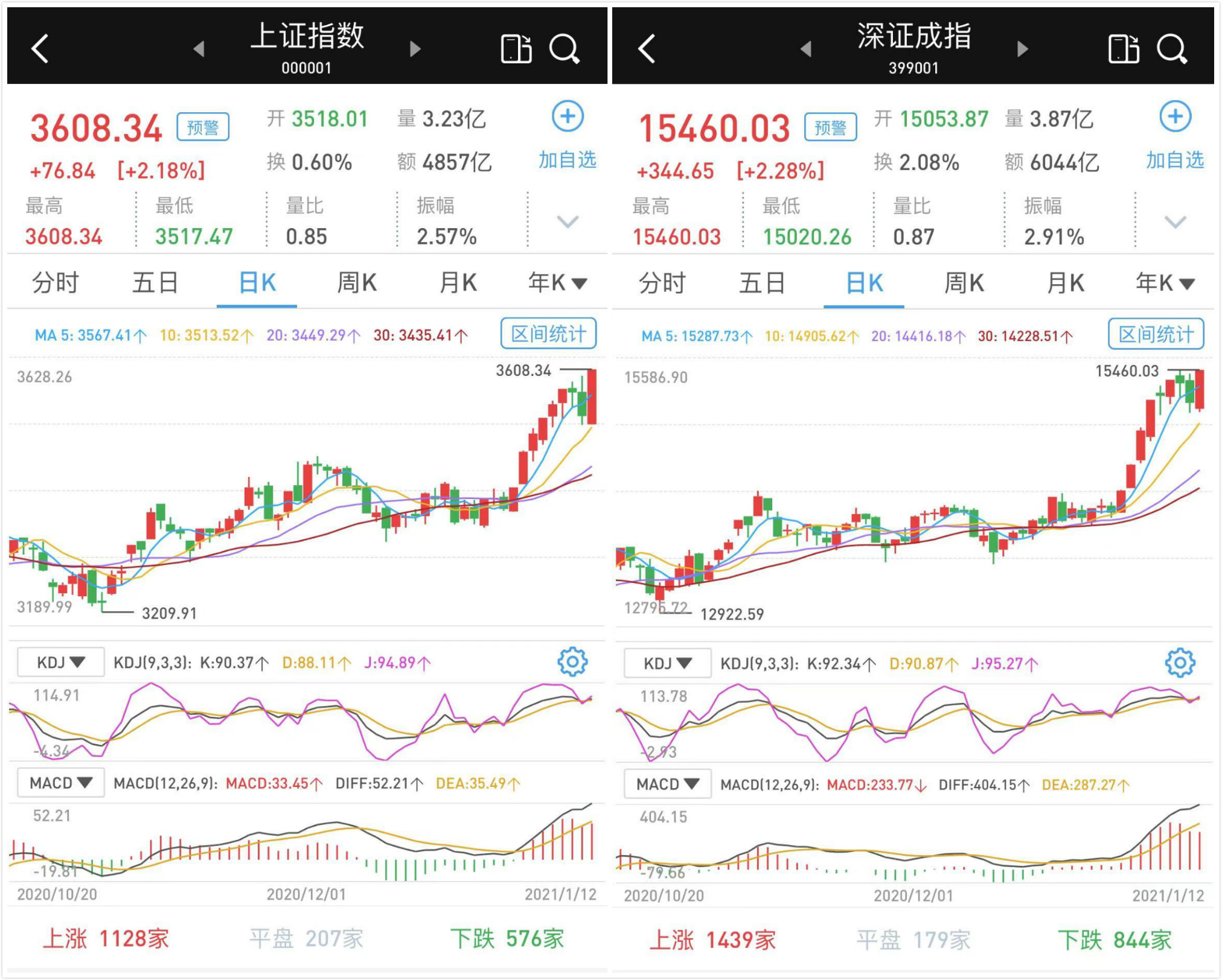Tap 上涨 1439家 advancers count
This screenshot has width=1222, height=980.
click(x=712, y=940)
